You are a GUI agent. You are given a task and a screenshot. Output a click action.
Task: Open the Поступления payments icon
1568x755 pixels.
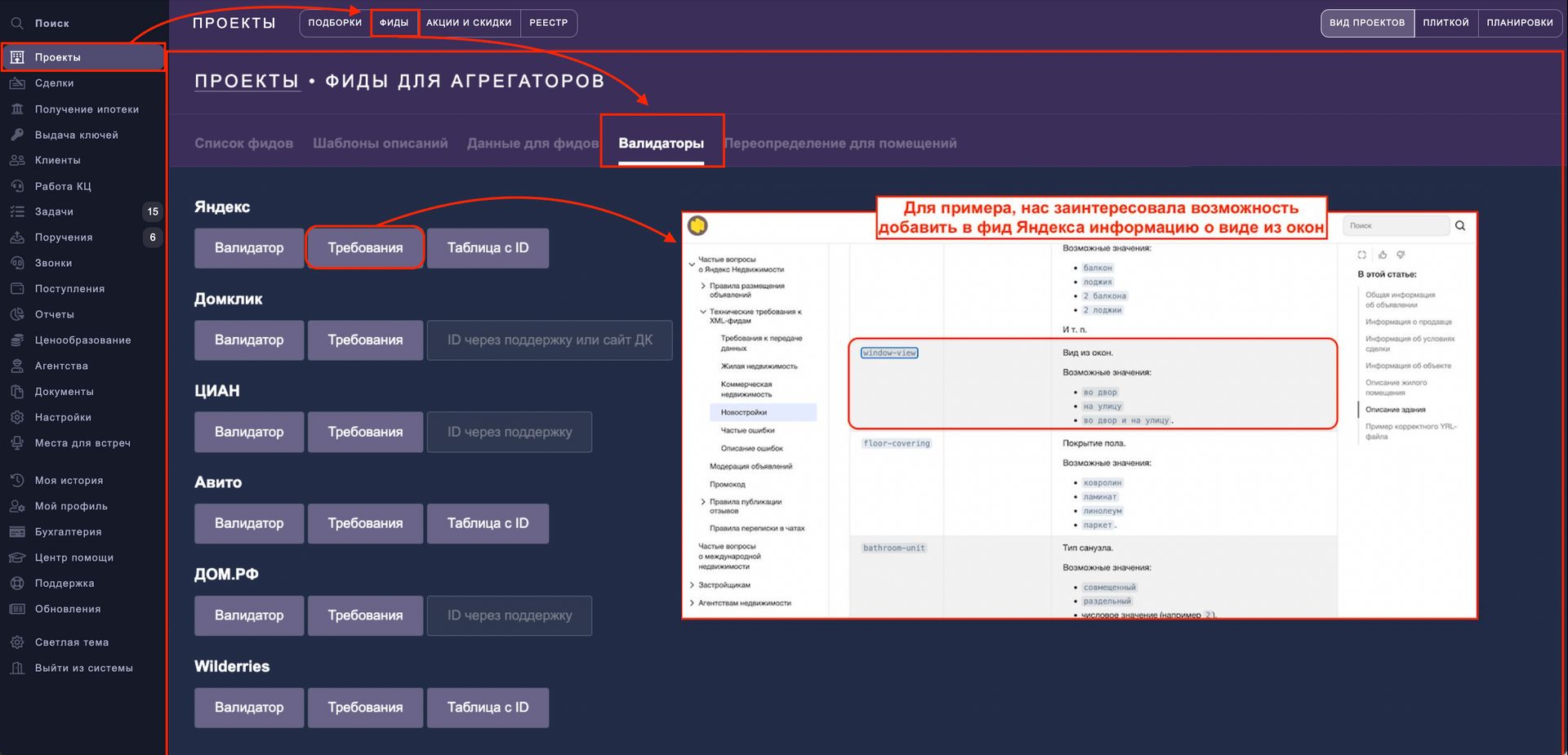coord(17,288)
